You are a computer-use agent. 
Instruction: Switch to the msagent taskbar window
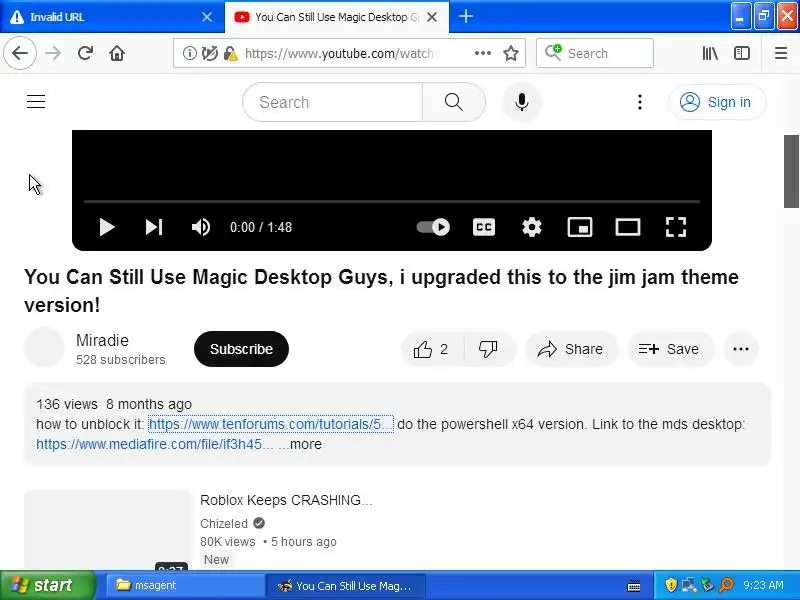click(185, 585)
